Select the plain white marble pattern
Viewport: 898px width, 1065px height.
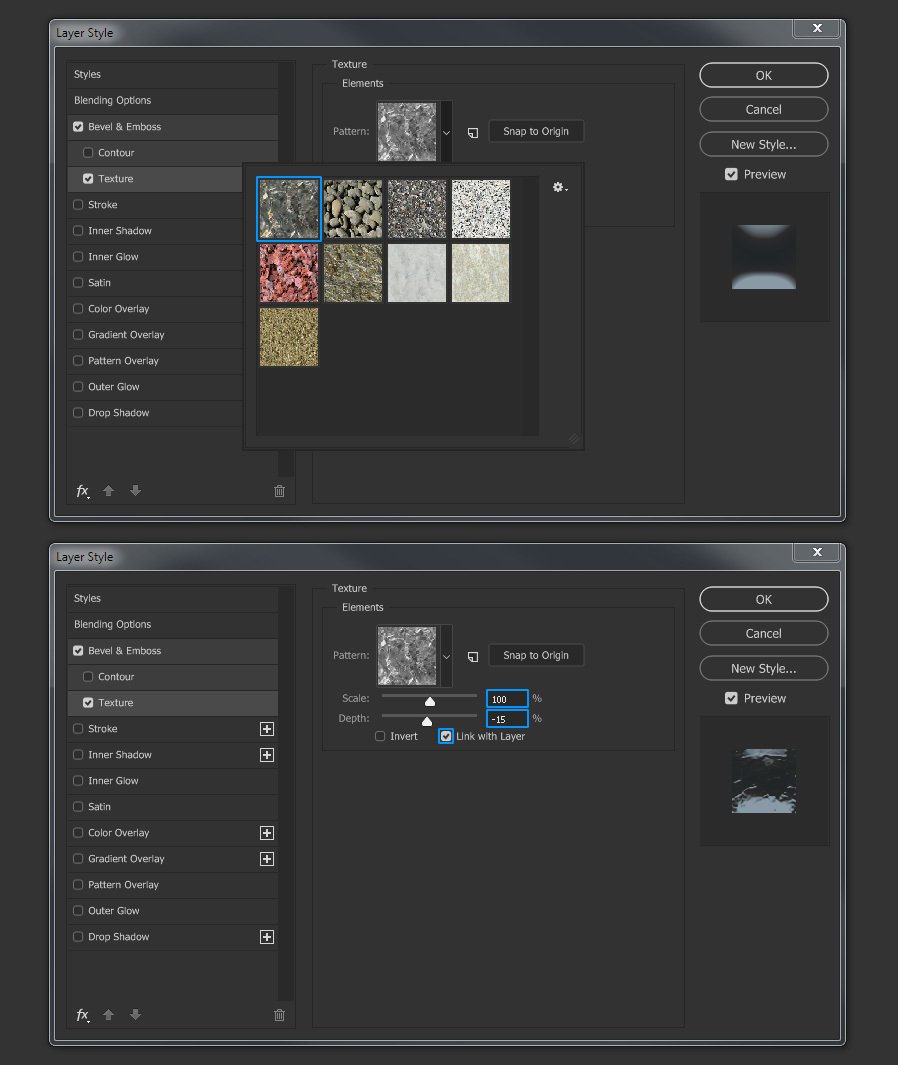coord(417,273)
